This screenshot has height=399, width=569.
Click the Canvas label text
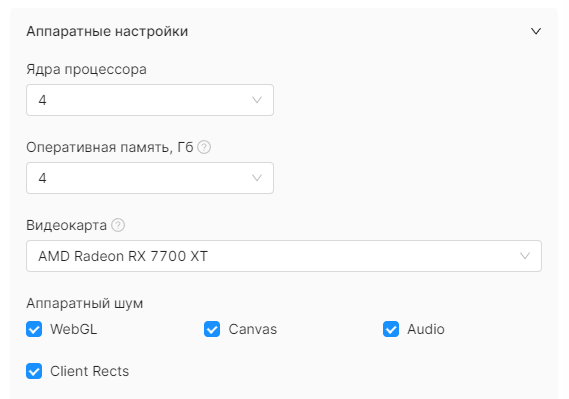pyautogui.click(x=253, y=329)
